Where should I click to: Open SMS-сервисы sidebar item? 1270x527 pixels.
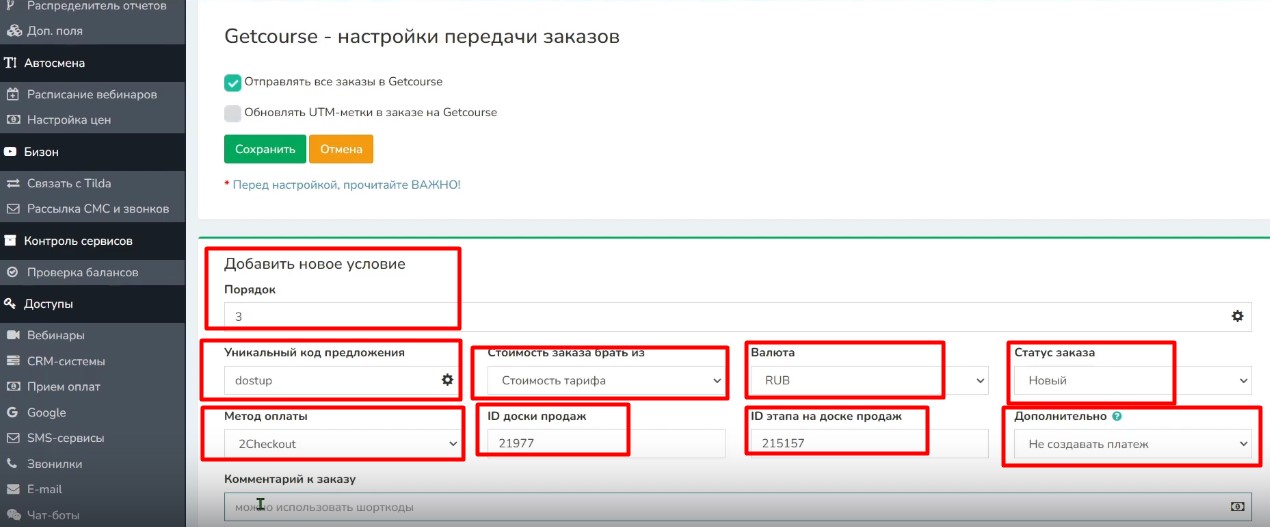65,438
